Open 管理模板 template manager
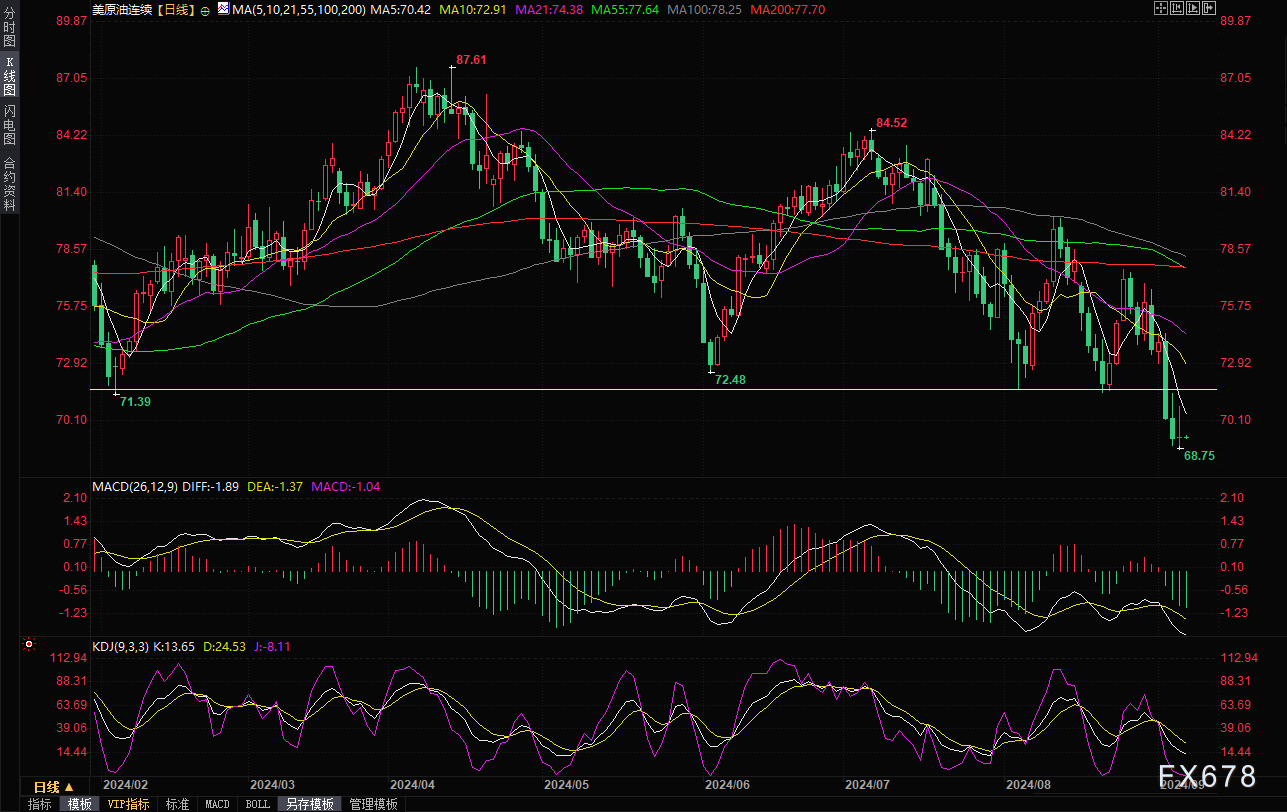 point(373,804)
